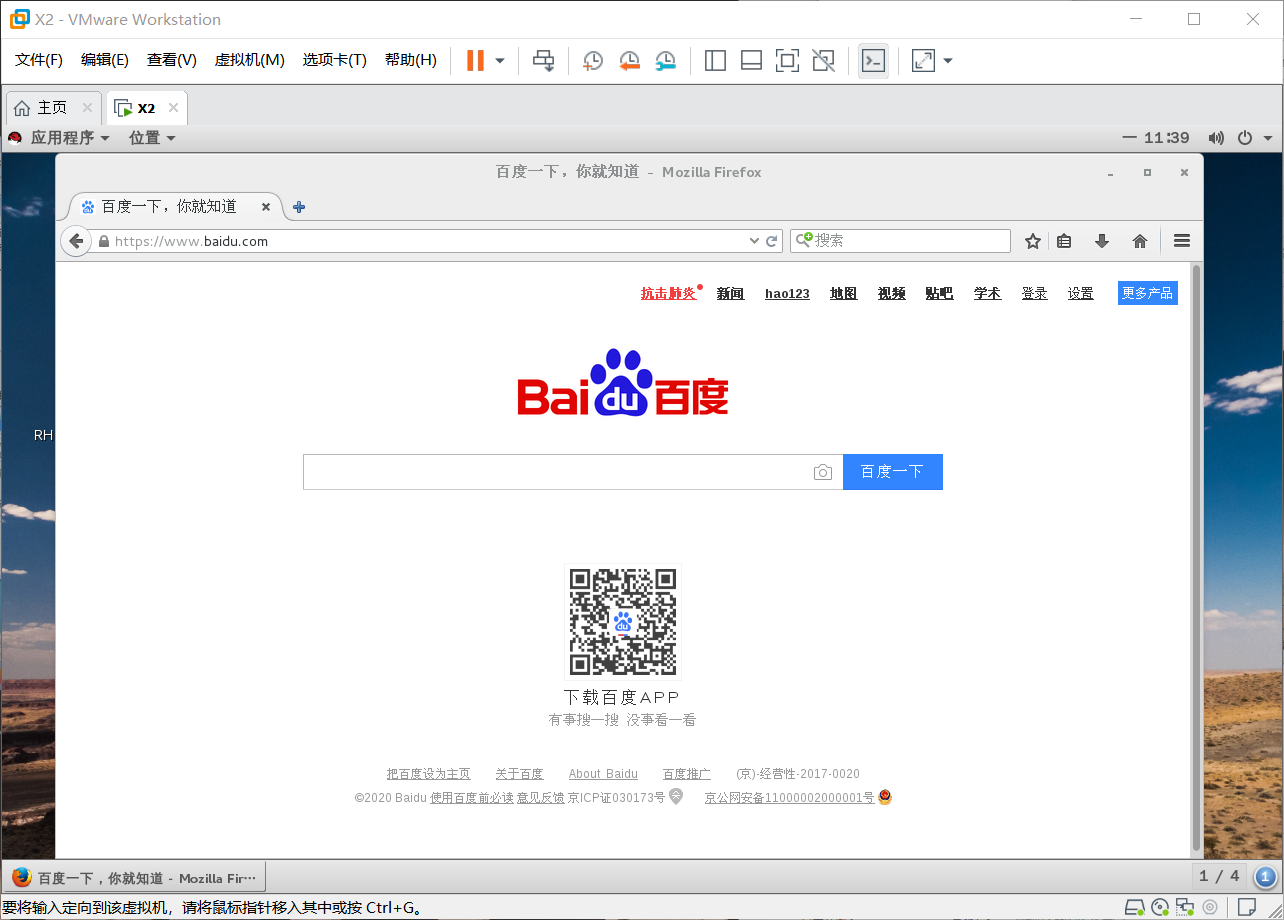Click the 百度一下 search button

[x=893, y=472]
